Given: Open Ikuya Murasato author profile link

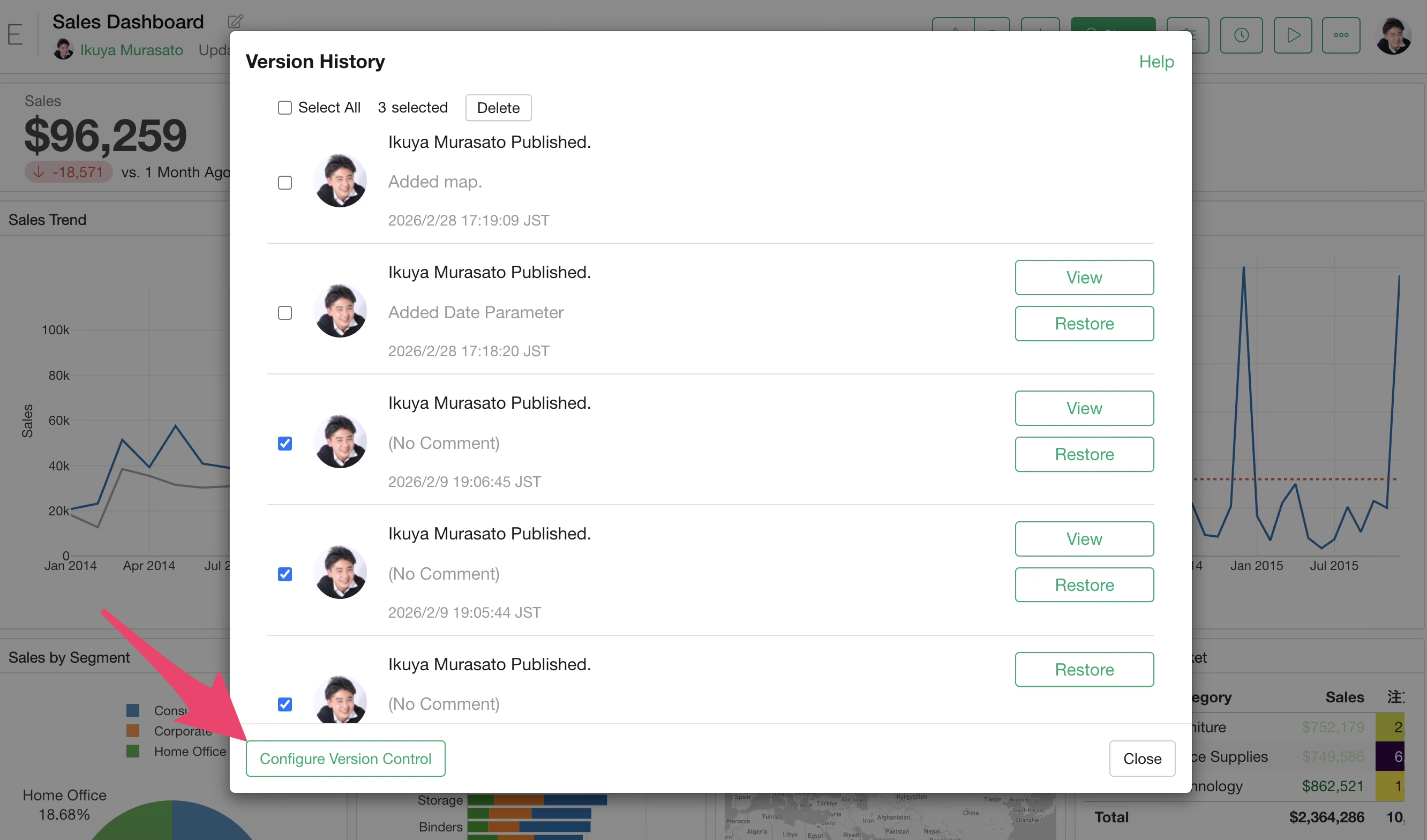Looking at the screenshot, I should (x=131, y=50).
